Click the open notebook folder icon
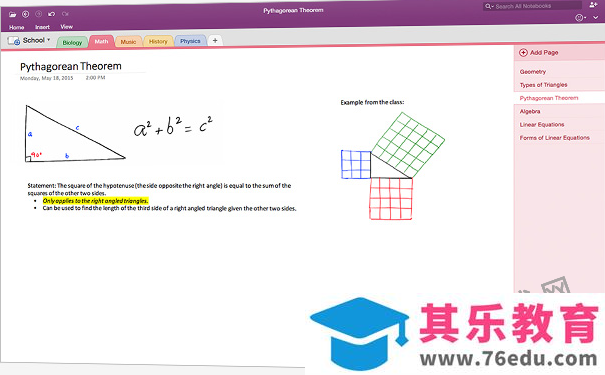This screenshot has width=605, height=375. pyautogui.click(x=12, y=14)
